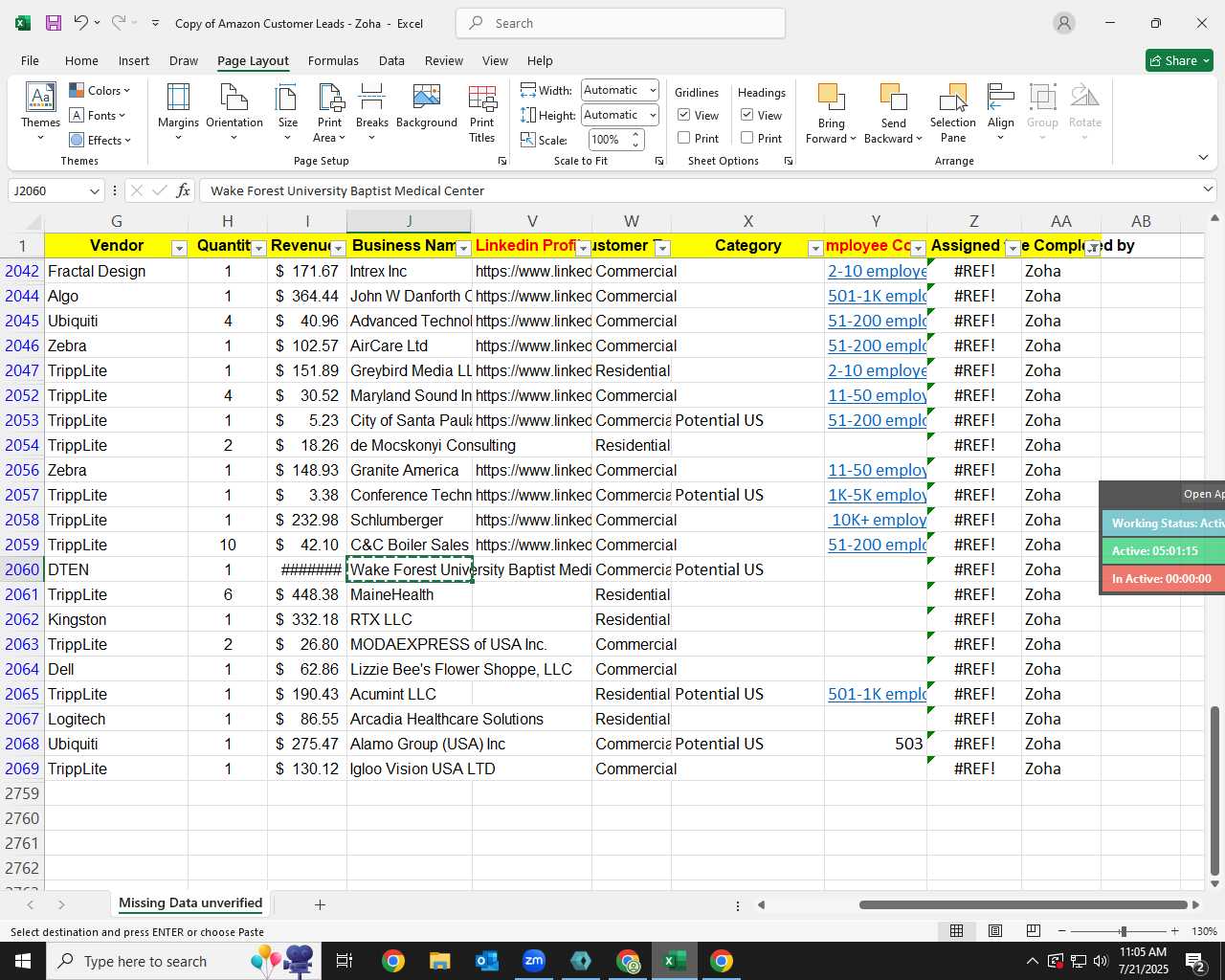1225x980 pixels.
Task: Open the Quantity column filter dropdown
Action: click(x=258, y=249)
